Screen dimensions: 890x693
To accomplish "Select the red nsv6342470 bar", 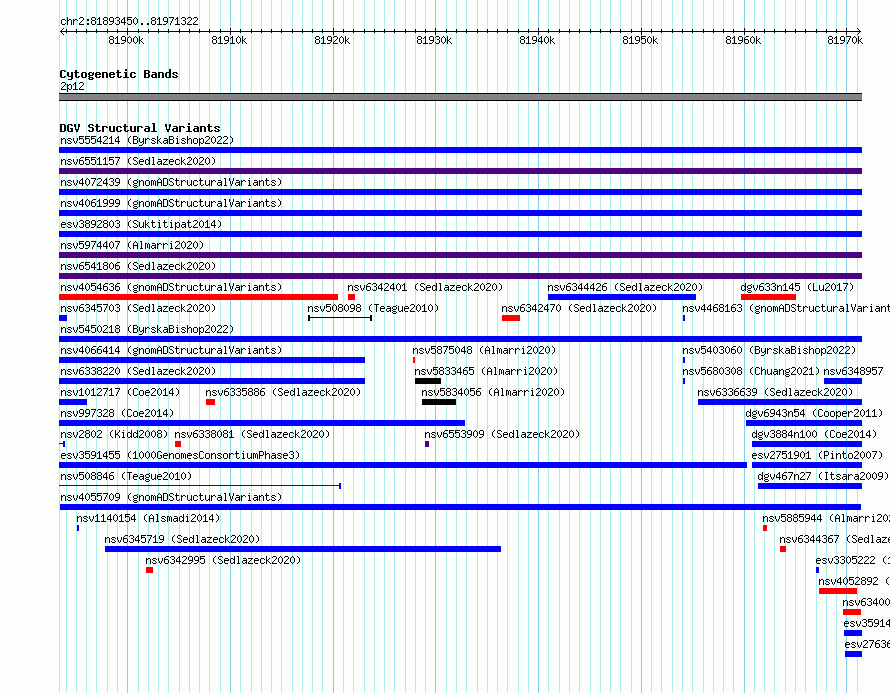I will click(511, 318).
